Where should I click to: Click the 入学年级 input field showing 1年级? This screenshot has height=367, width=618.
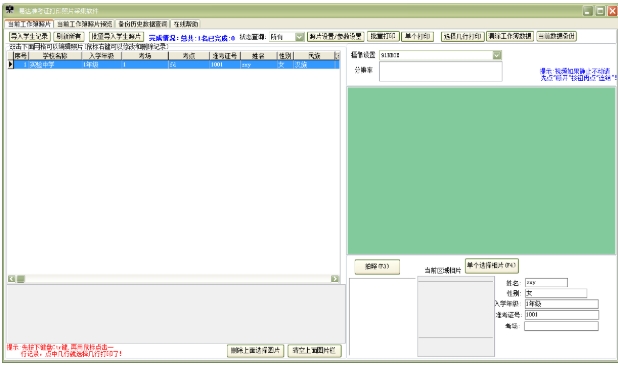tap(562, 304)
